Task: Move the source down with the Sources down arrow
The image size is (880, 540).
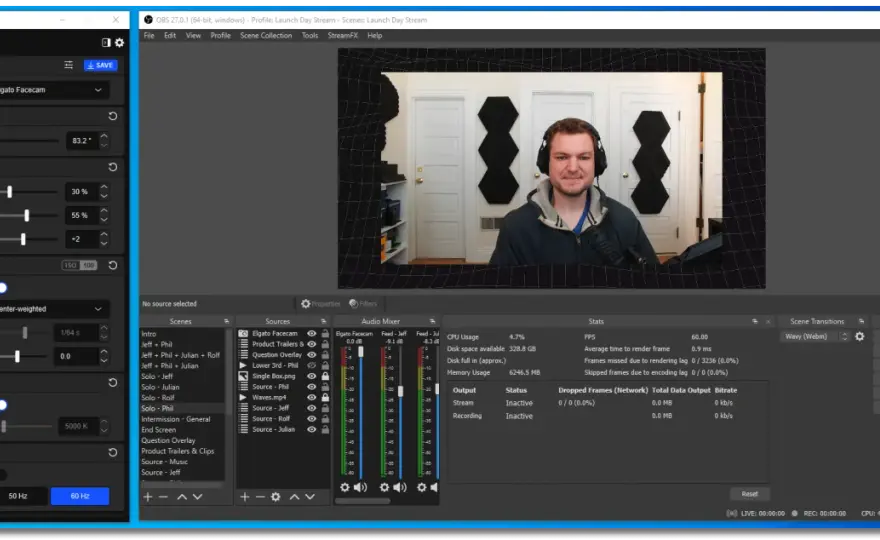Action: pyautogui.click(x=310, y=497)
